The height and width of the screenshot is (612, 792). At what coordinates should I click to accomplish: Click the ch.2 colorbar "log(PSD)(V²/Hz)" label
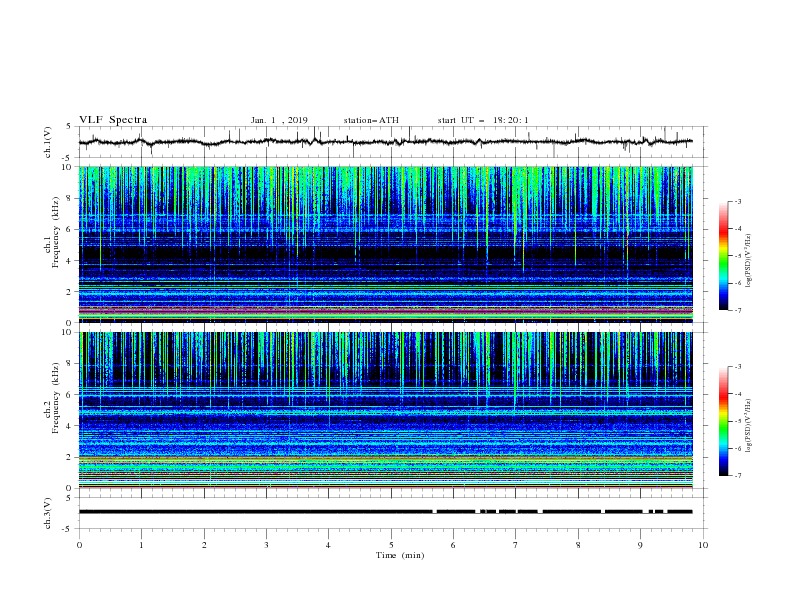749,426
